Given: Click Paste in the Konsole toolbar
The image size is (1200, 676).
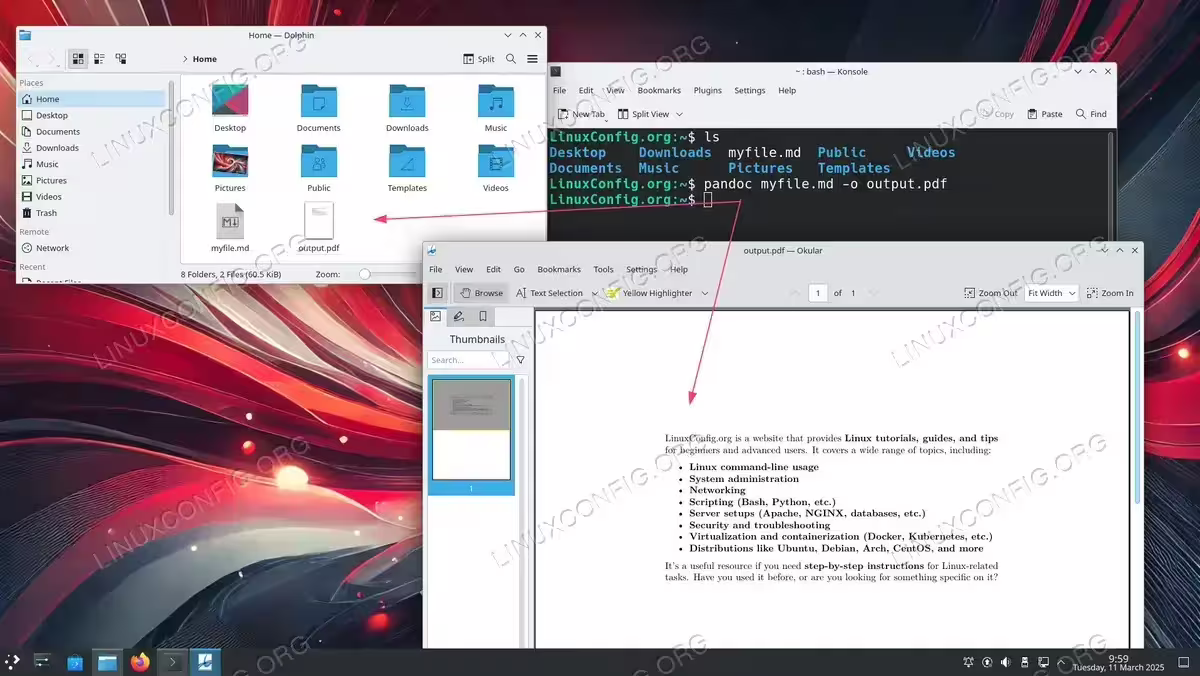Looking at the screenshot, I should pyautogui.click(x=1044, y=114).
